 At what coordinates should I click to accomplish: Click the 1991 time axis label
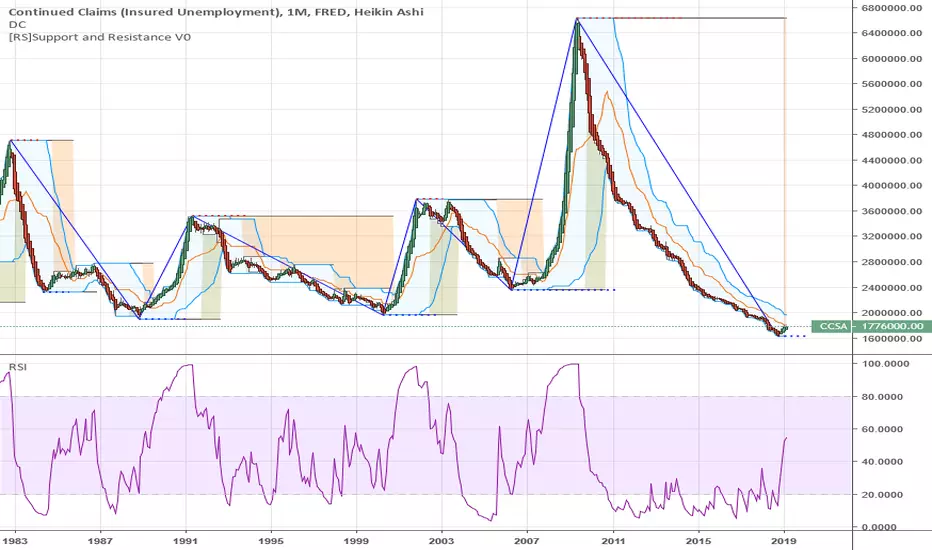pos(185,540)
